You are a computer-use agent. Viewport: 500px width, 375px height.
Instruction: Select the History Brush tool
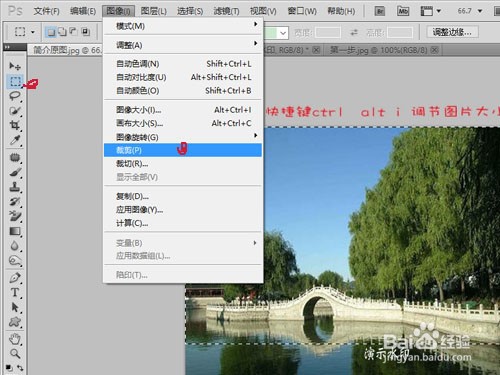coord(15,201)
